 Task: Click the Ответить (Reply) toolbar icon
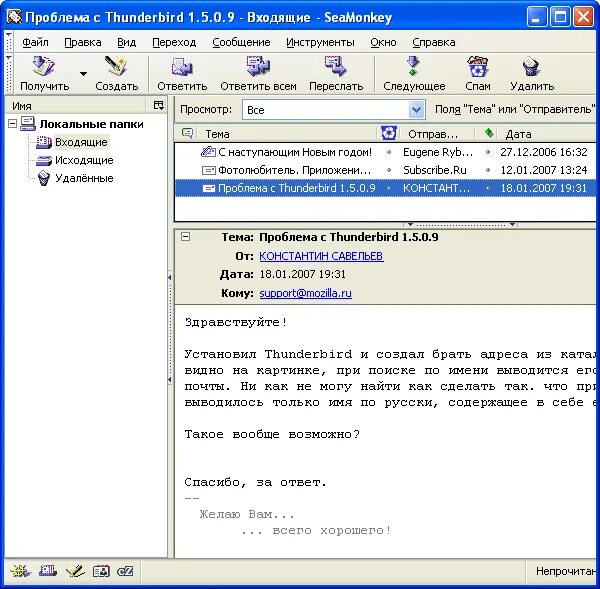(x=182, y=67)
